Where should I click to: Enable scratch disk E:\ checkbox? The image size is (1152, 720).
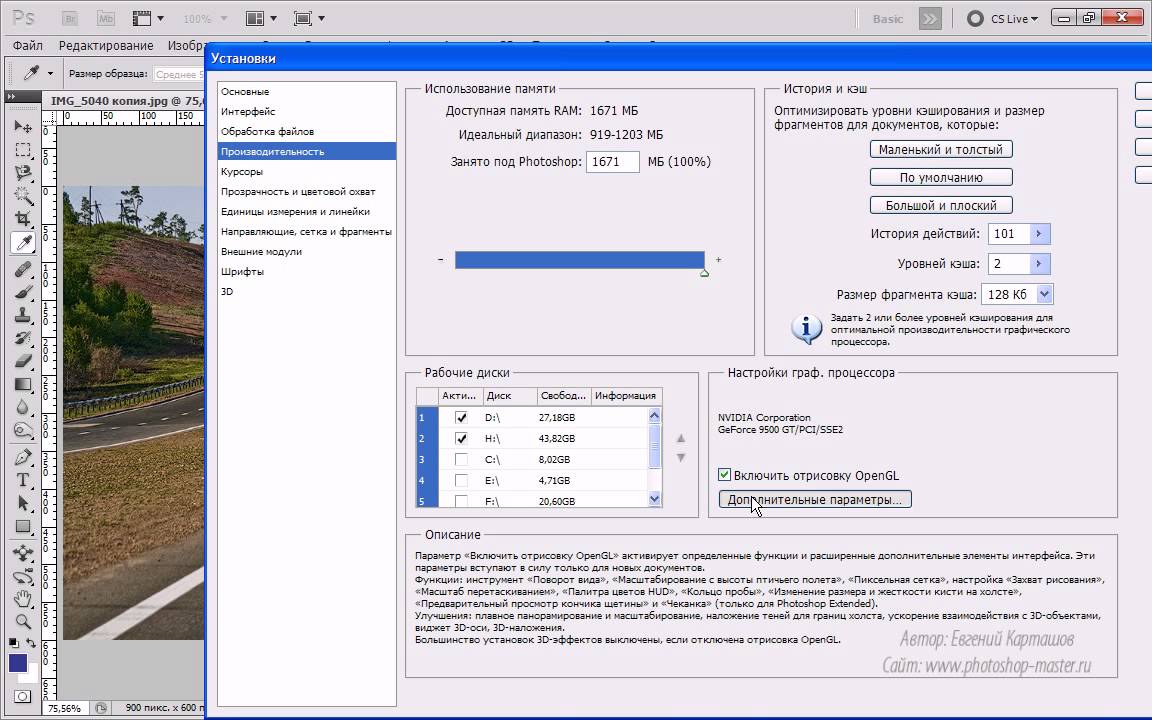point(461,480)
